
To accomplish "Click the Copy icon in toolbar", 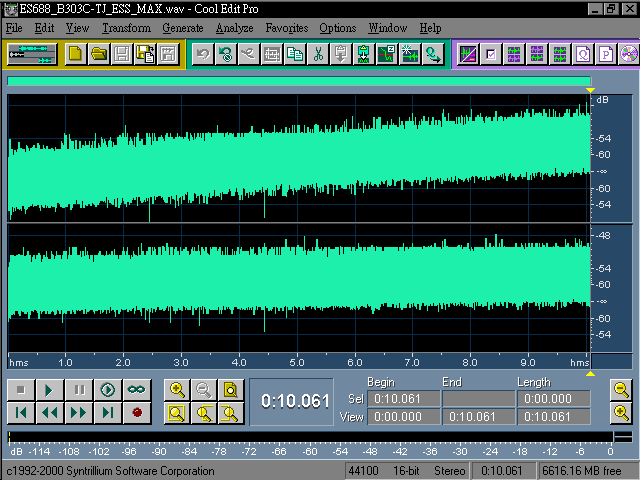I will click(295, 54).
